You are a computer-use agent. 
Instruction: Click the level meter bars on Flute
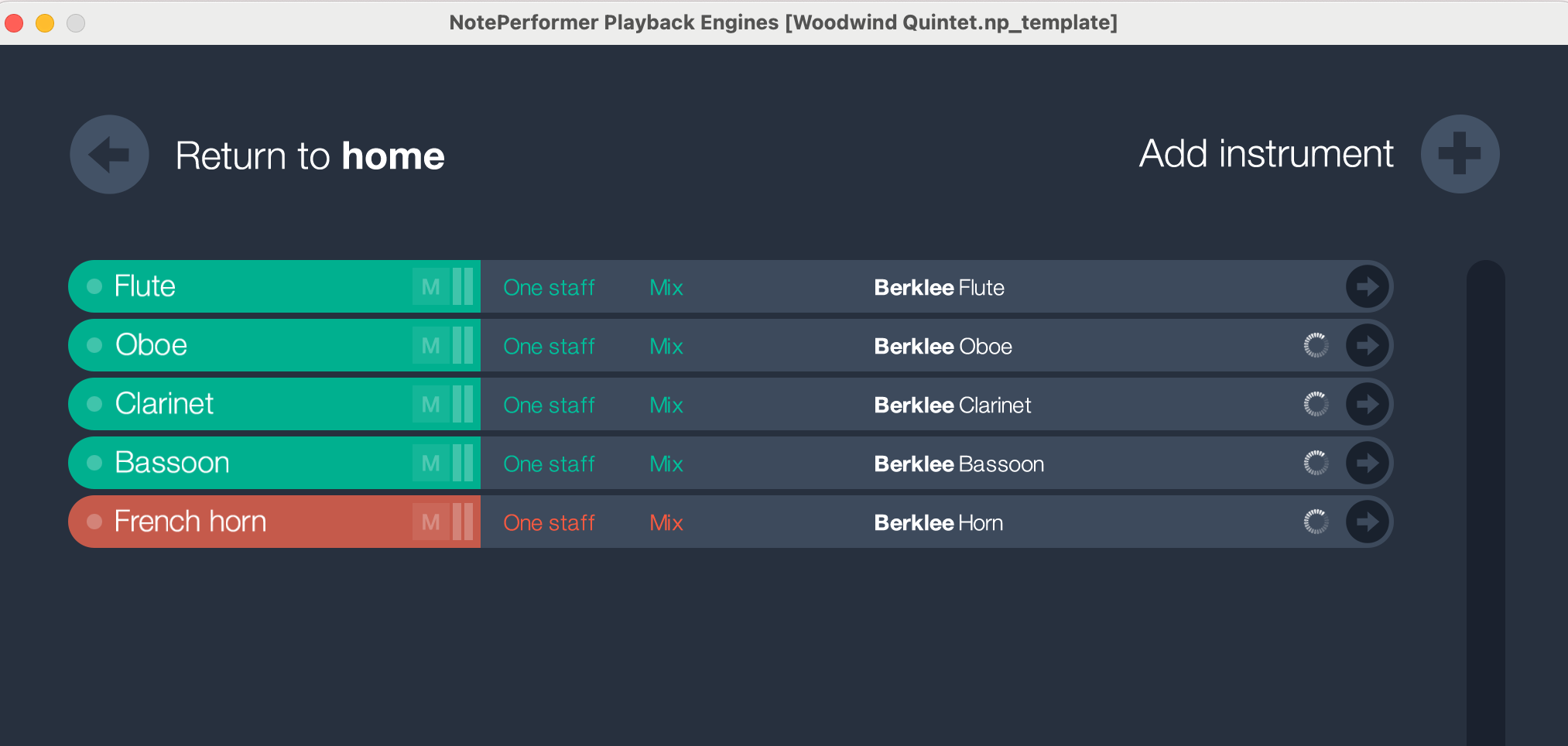(463, 287)
